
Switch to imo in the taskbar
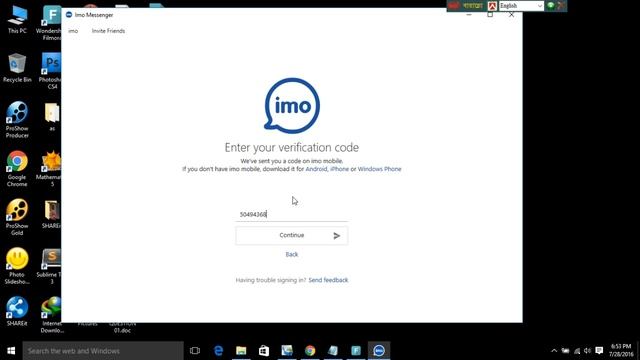[x=379, y=351]
